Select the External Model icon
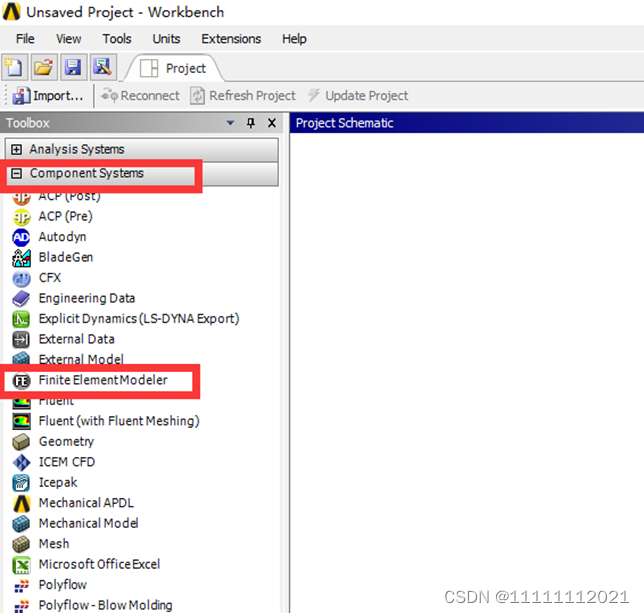The height and width of the screenshot is (613, 644). (x=21, y=358)
